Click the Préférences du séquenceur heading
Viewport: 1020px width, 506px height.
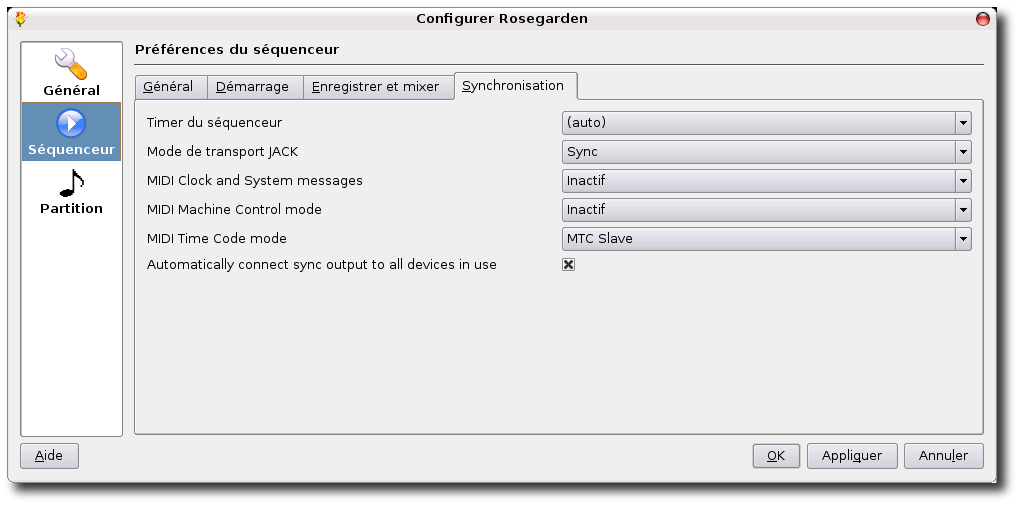pyautogui.click(x=237, y=49)
